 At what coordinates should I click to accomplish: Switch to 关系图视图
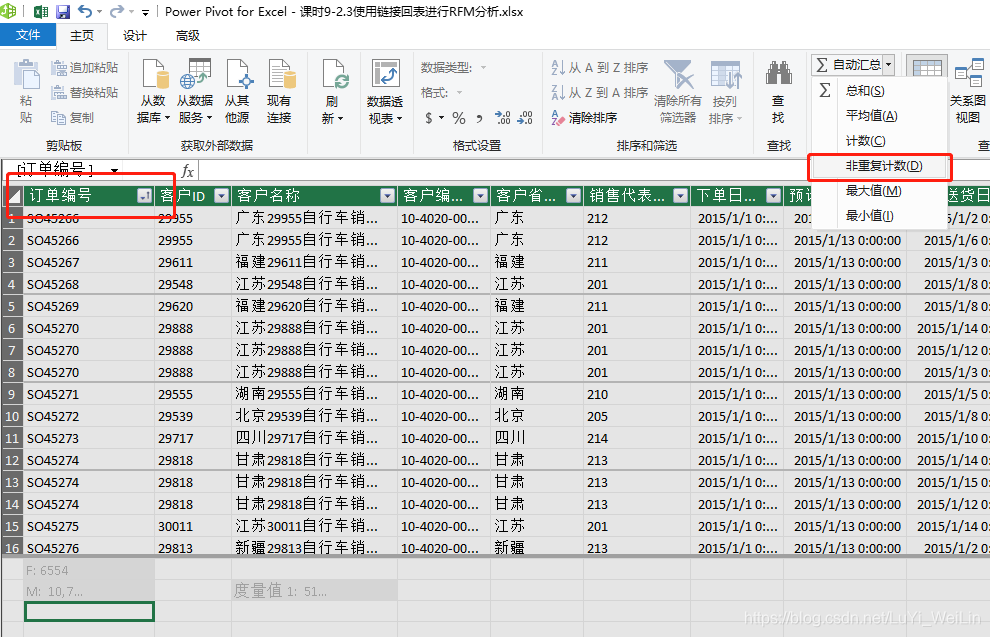click(x=968, y=91)
